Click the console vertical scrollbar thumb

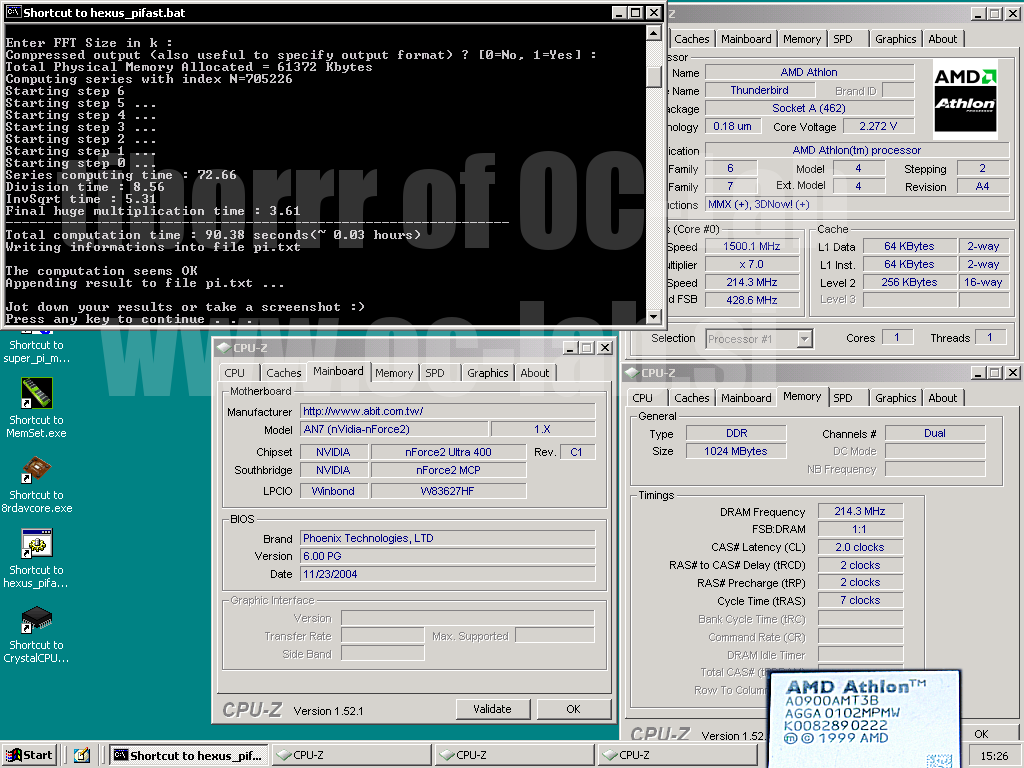654,75
